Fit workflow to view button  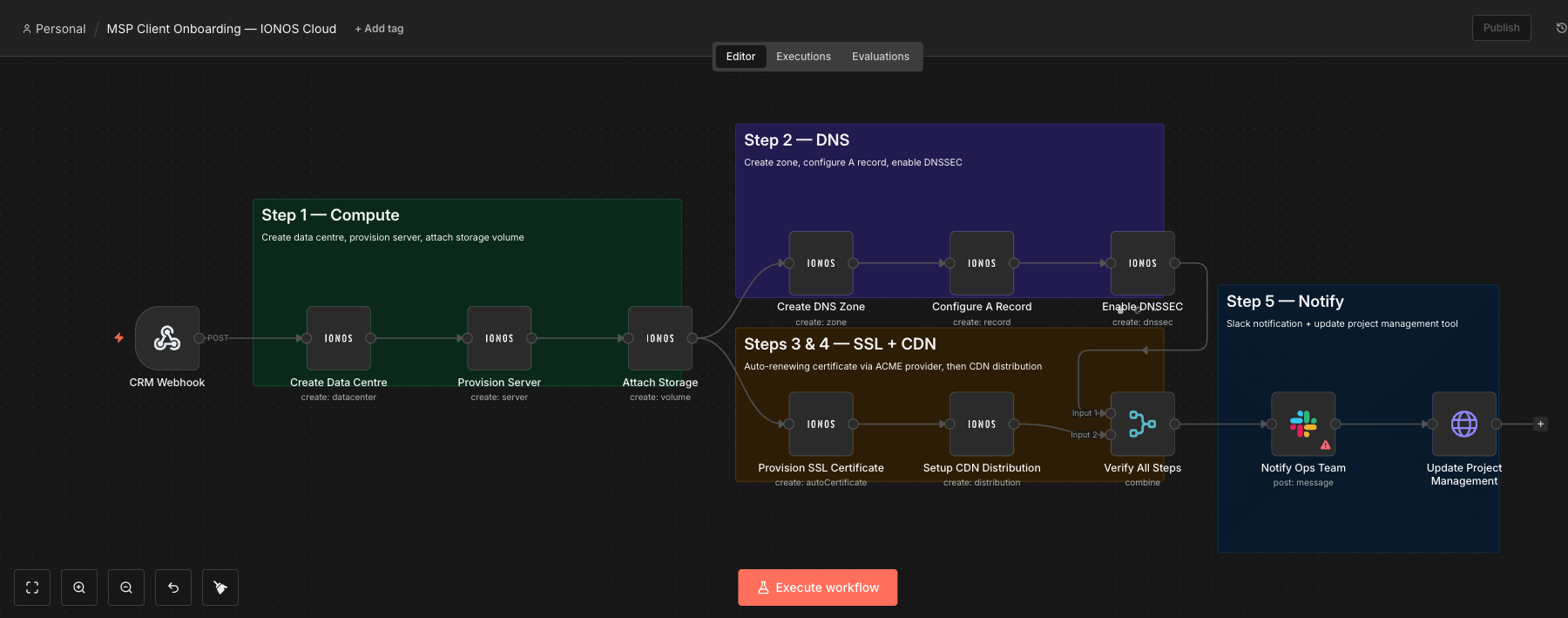click(x=32, y=587)
